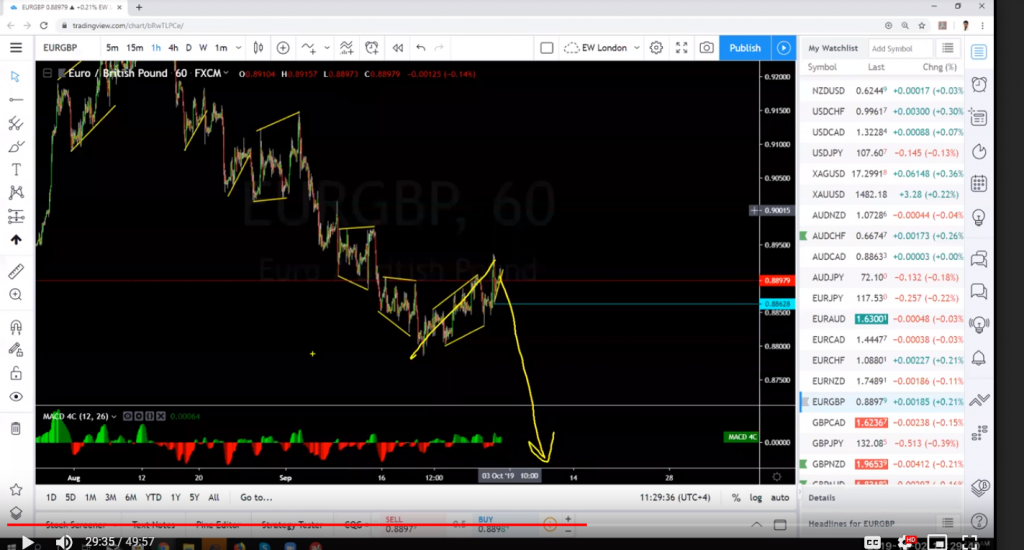Click the Add Symbol watchlist field
Viewport: 1024px width, 550px height.
coord(900,48)
